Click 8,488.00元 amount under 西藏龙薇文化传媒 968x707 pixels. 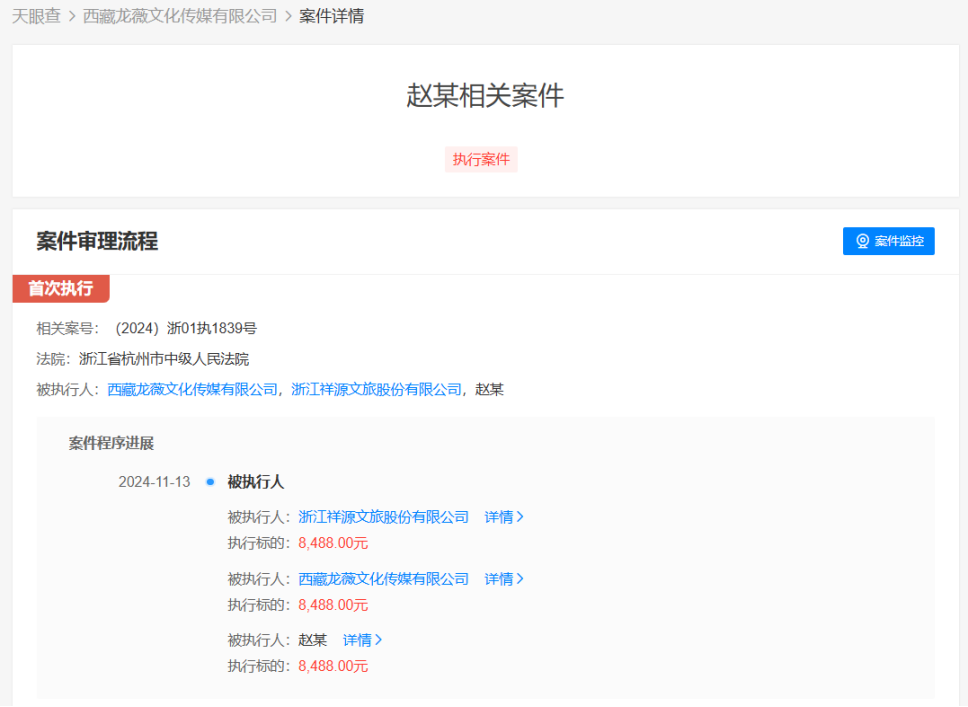pos(333,605)
